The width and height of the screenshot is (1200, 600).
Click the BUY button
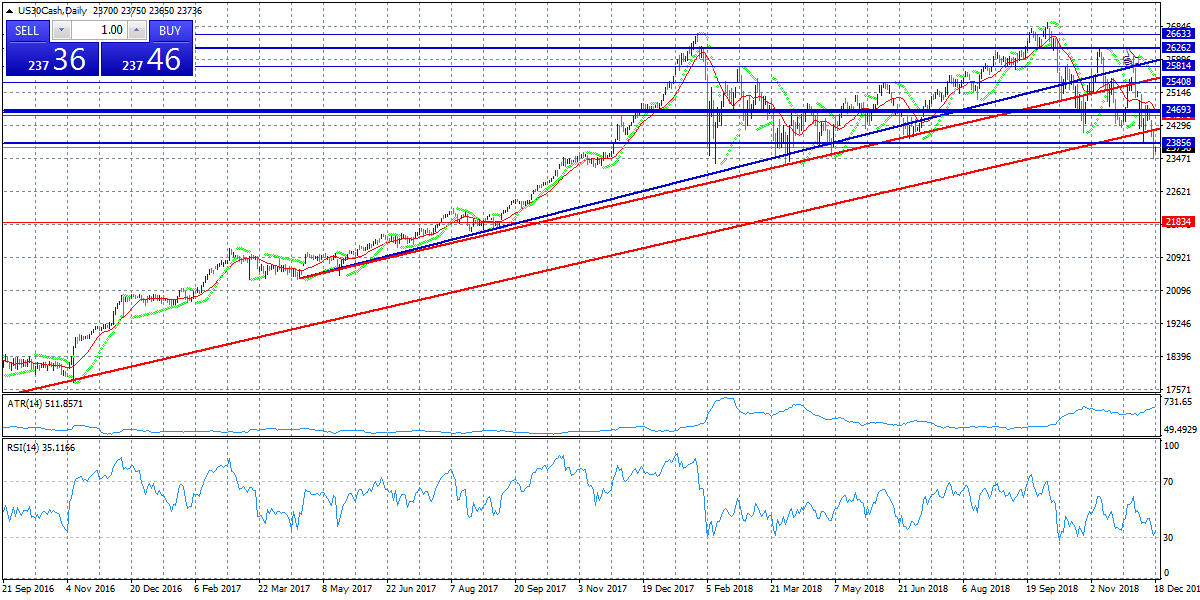[x=170, y=30]
